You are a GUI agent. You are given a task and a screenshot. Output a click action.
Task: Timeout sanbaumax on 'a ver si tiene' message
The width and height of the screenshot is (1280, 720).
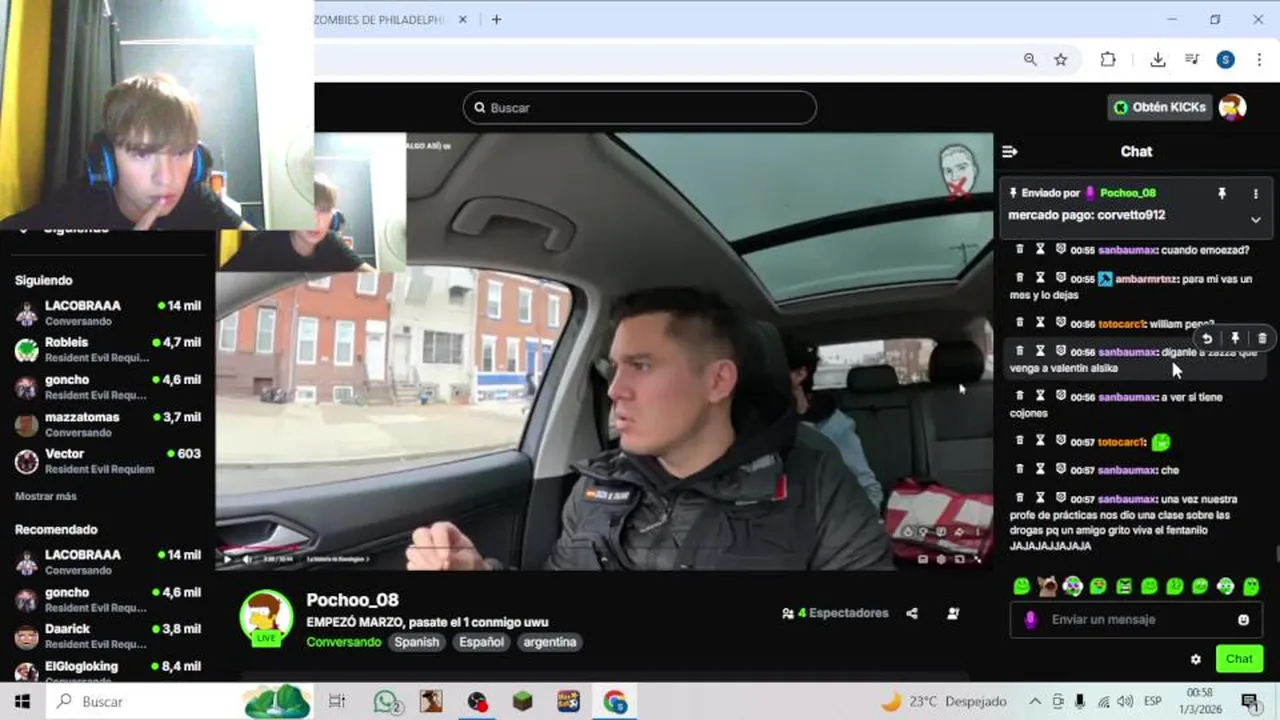click(1040, 395)
